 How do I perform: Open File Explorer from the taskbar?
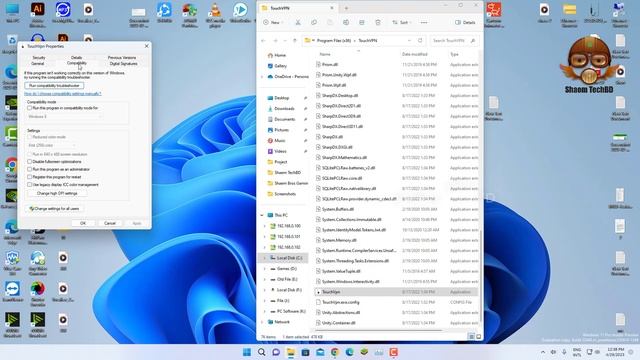pos(291,352)
